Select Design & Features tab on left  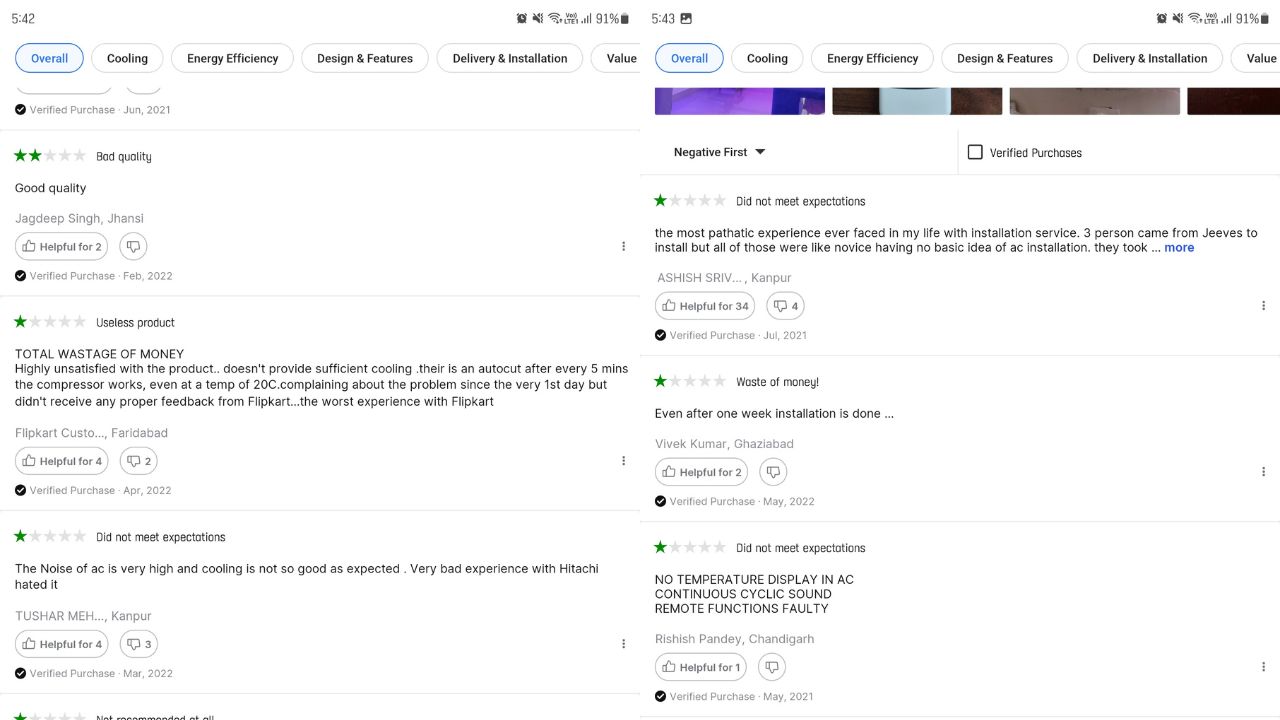click(365, 58)
